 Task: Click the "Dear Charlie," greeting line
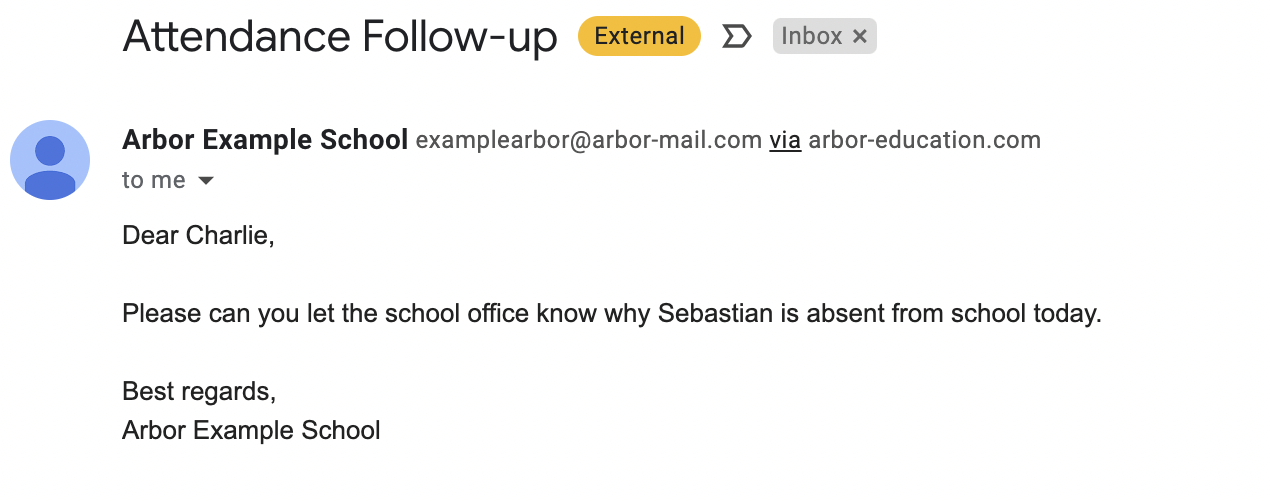[x=198, y=236]
